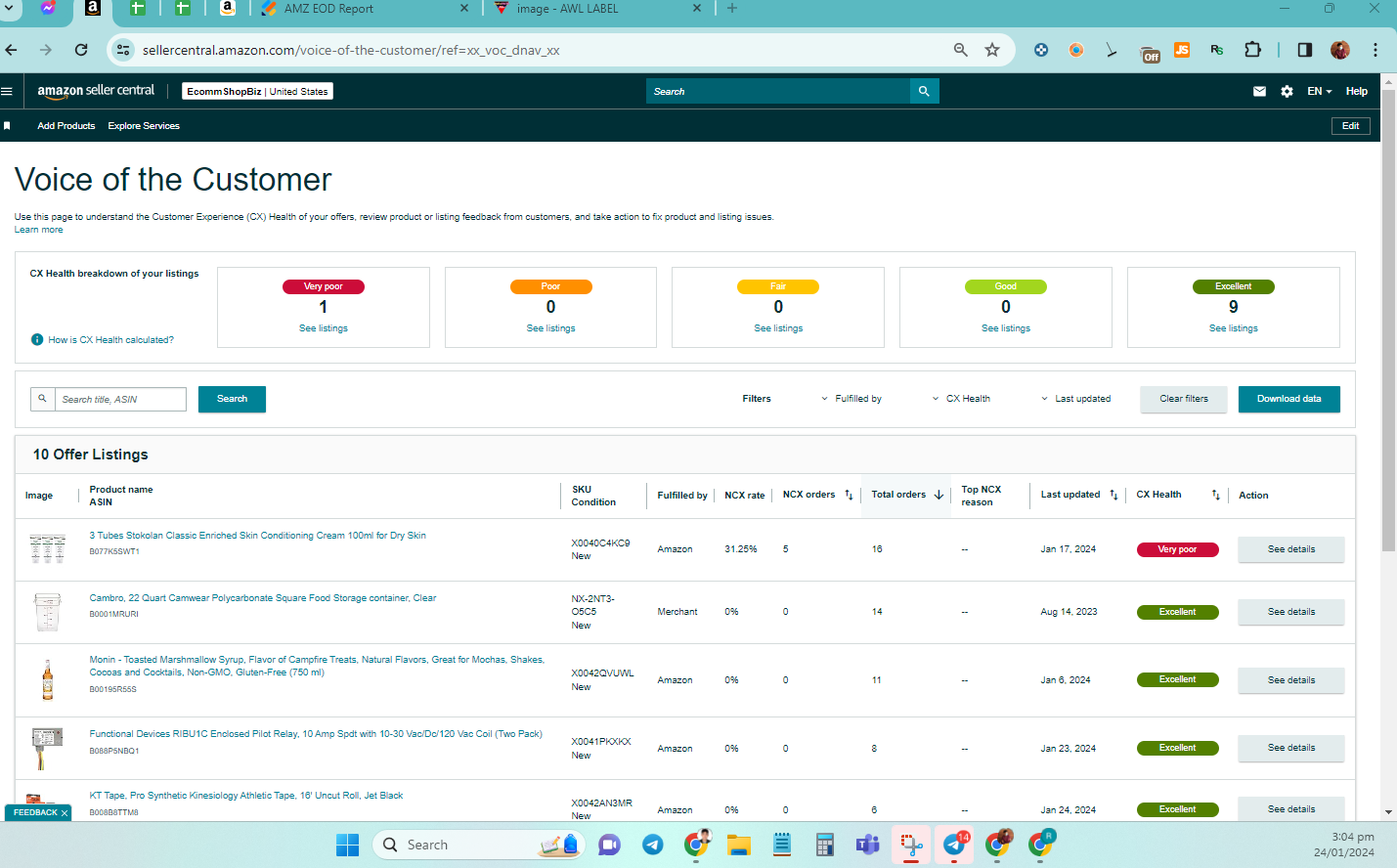
Task: Open File Explorer from the taskbar
Action: tap(738, 845)
